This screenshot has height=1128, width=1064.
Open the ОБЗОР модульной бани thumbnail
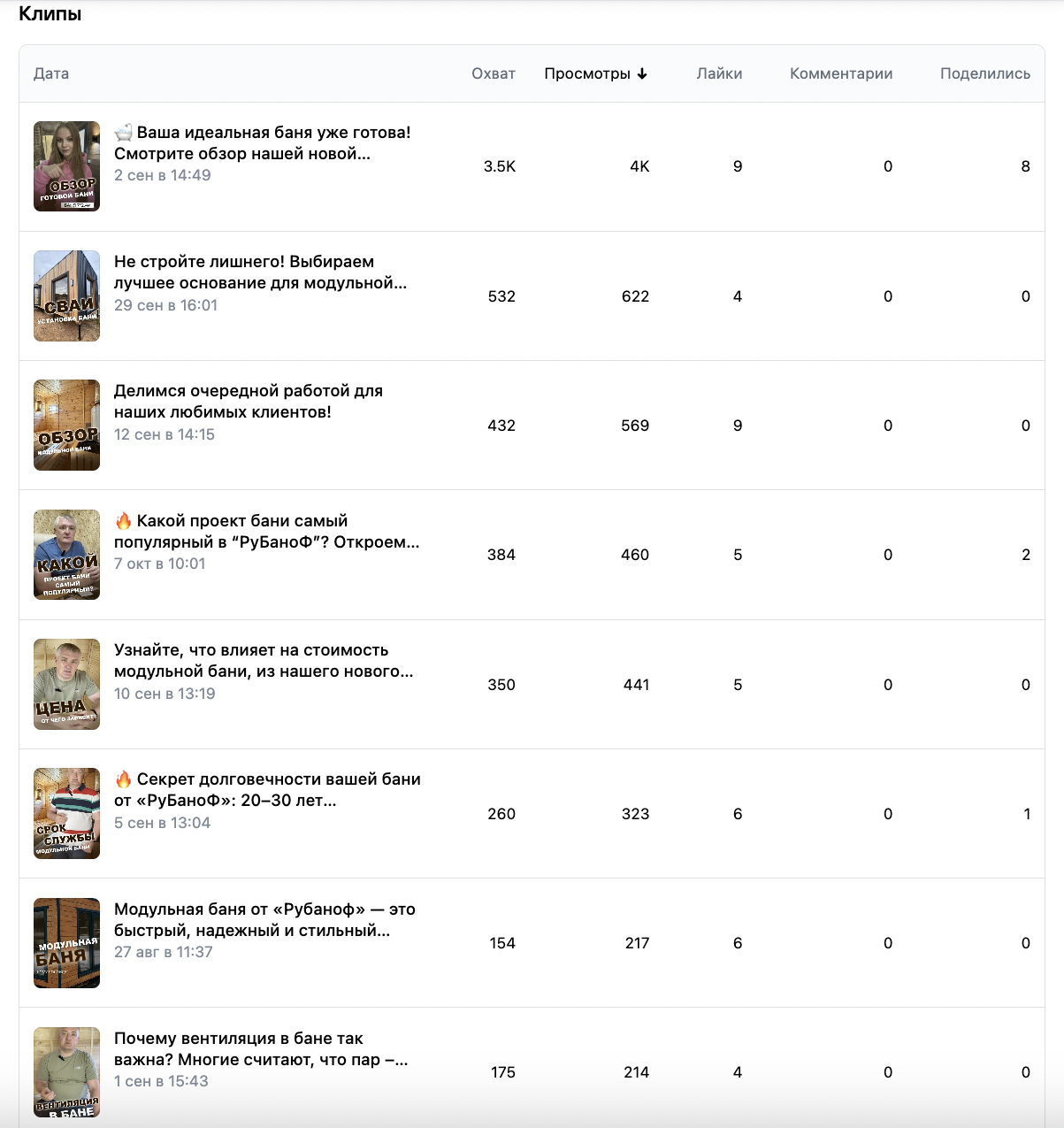(67, 426)
